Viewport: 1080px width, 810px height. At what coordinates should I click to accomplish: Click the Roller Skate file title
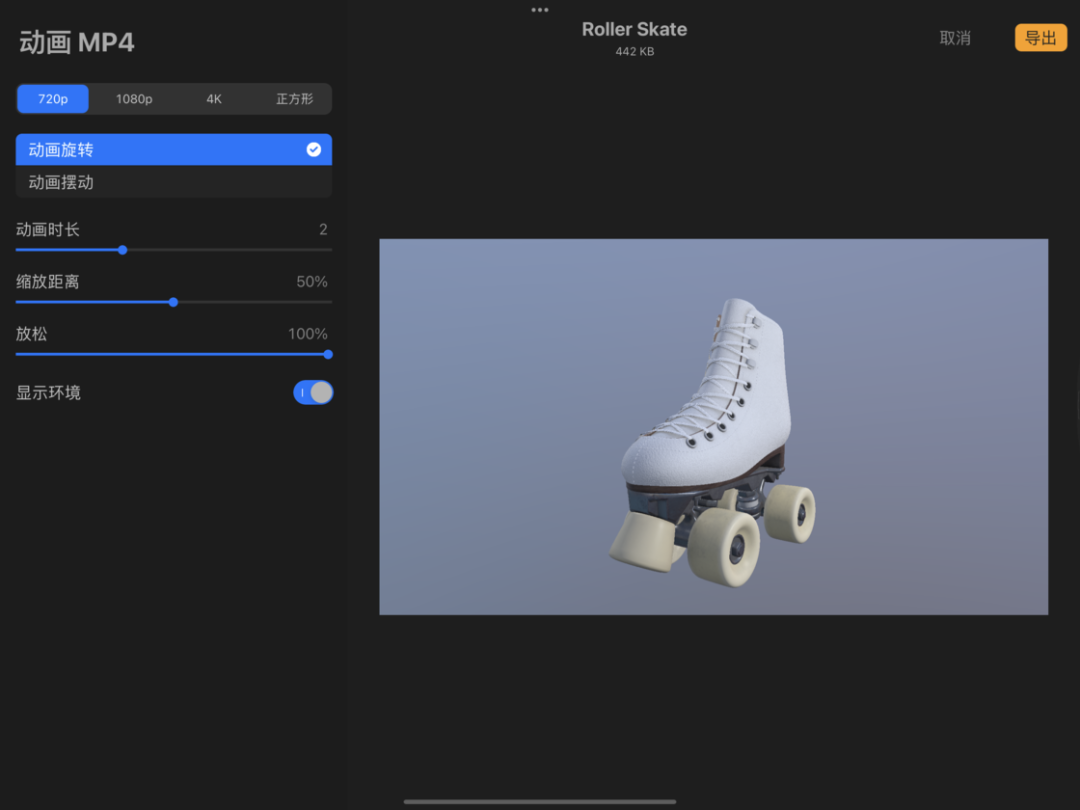point(634,30)
